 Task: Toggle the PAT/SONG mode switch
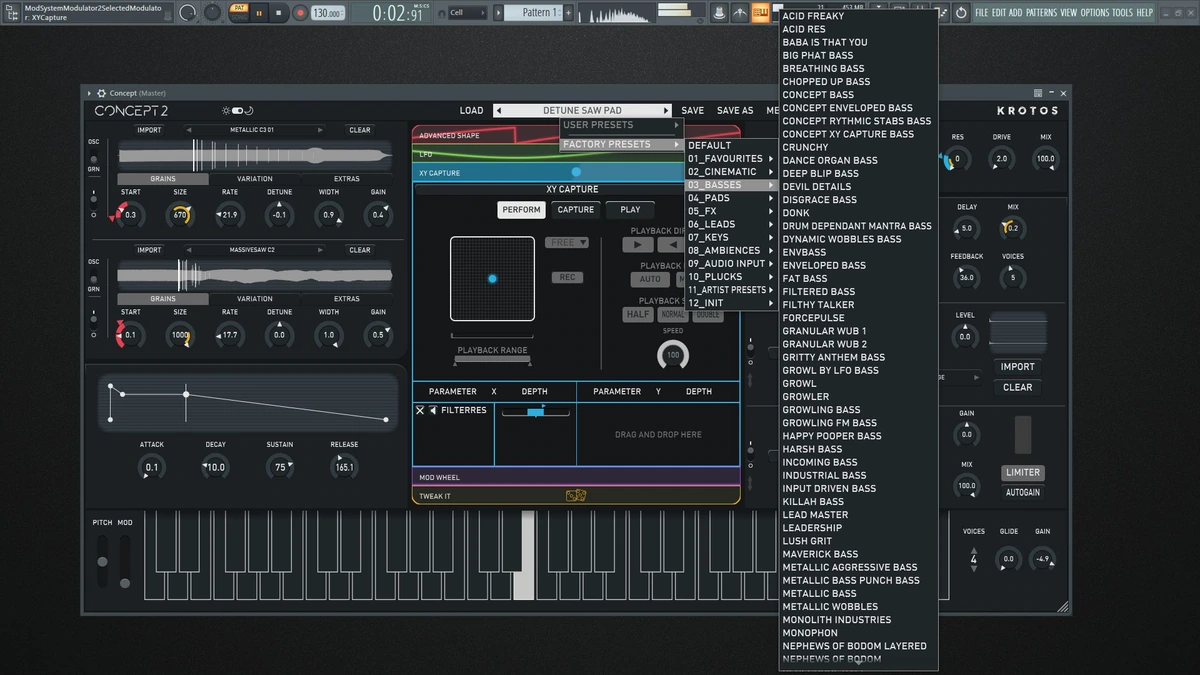tap(238, 13)
